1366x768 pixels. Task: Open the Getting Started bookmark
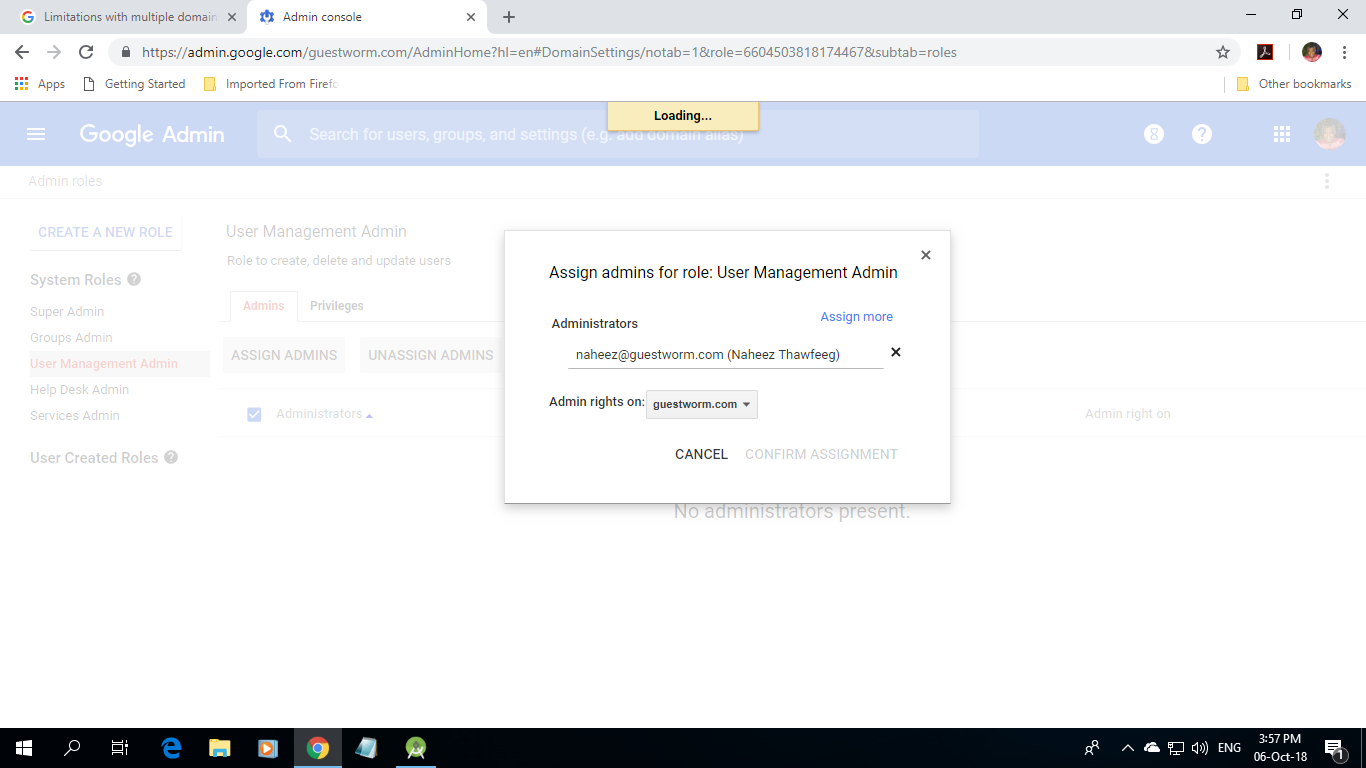coord(134,84)
